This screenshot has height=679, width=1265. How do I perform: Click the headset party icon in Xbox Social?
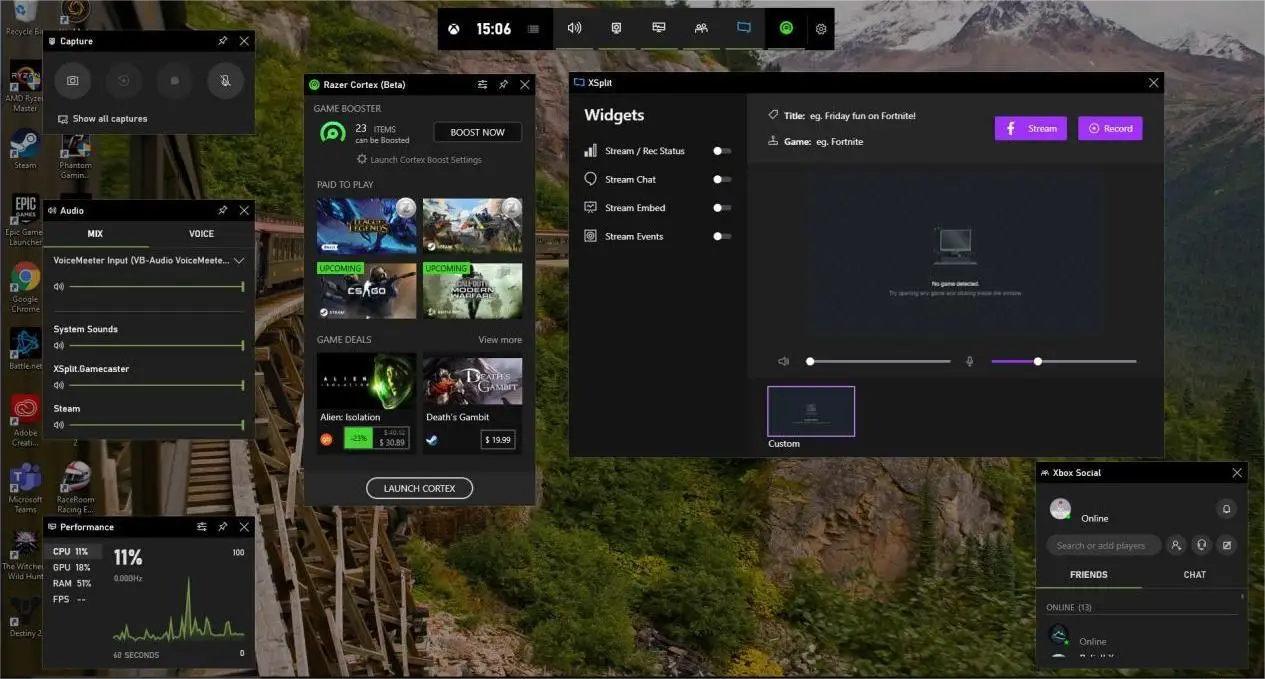(1201, 545)
